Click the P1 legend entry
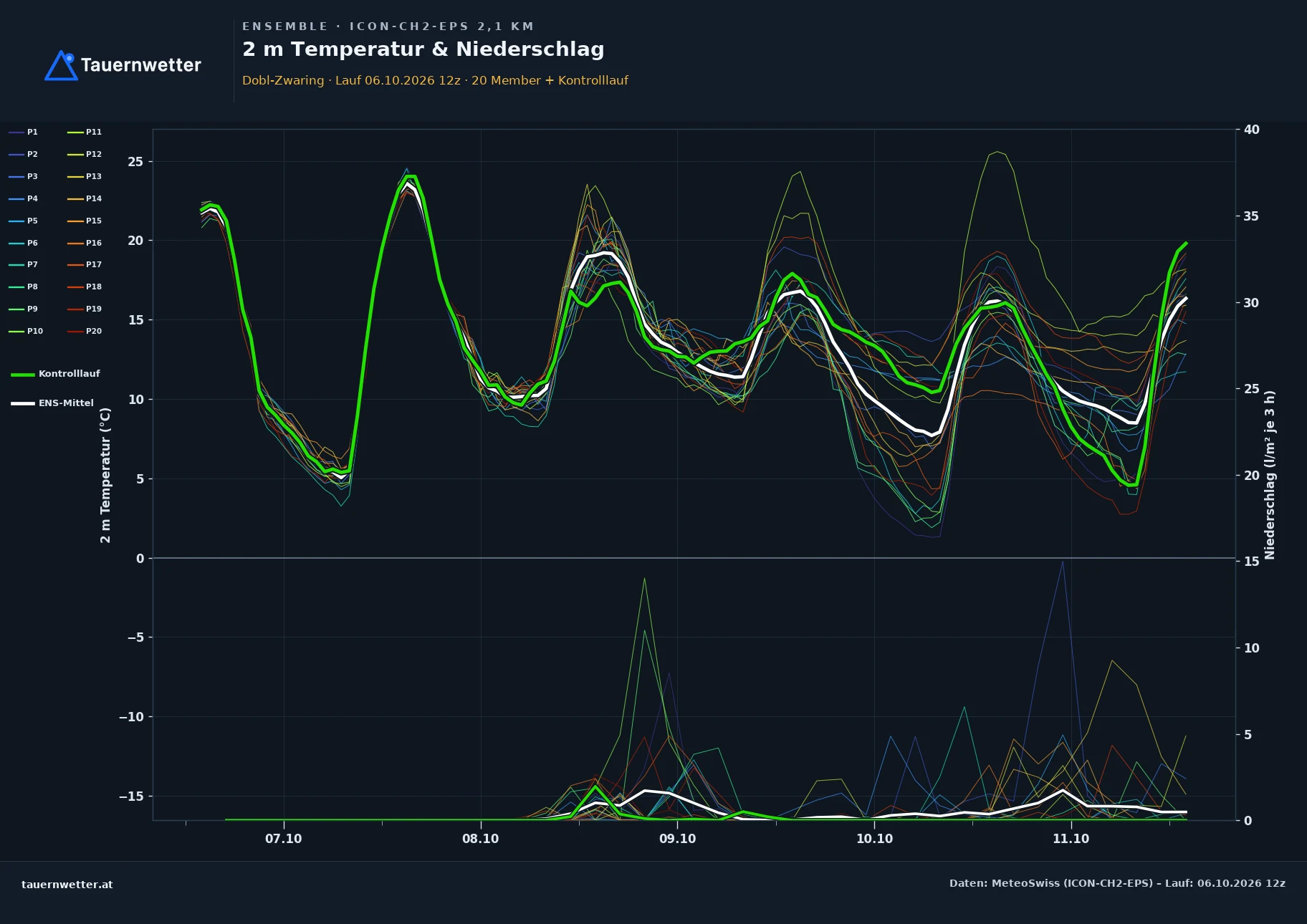The width and height of the screenshot is (1307, 924). [x=23, y=132]
